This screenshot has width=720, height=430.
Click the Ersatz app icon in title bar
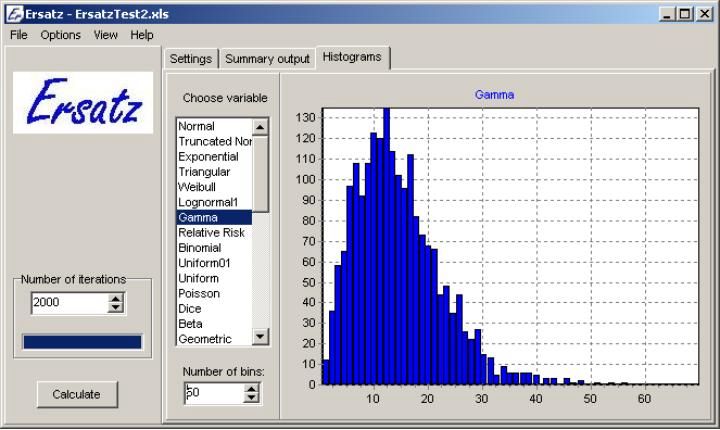(14, 15)
